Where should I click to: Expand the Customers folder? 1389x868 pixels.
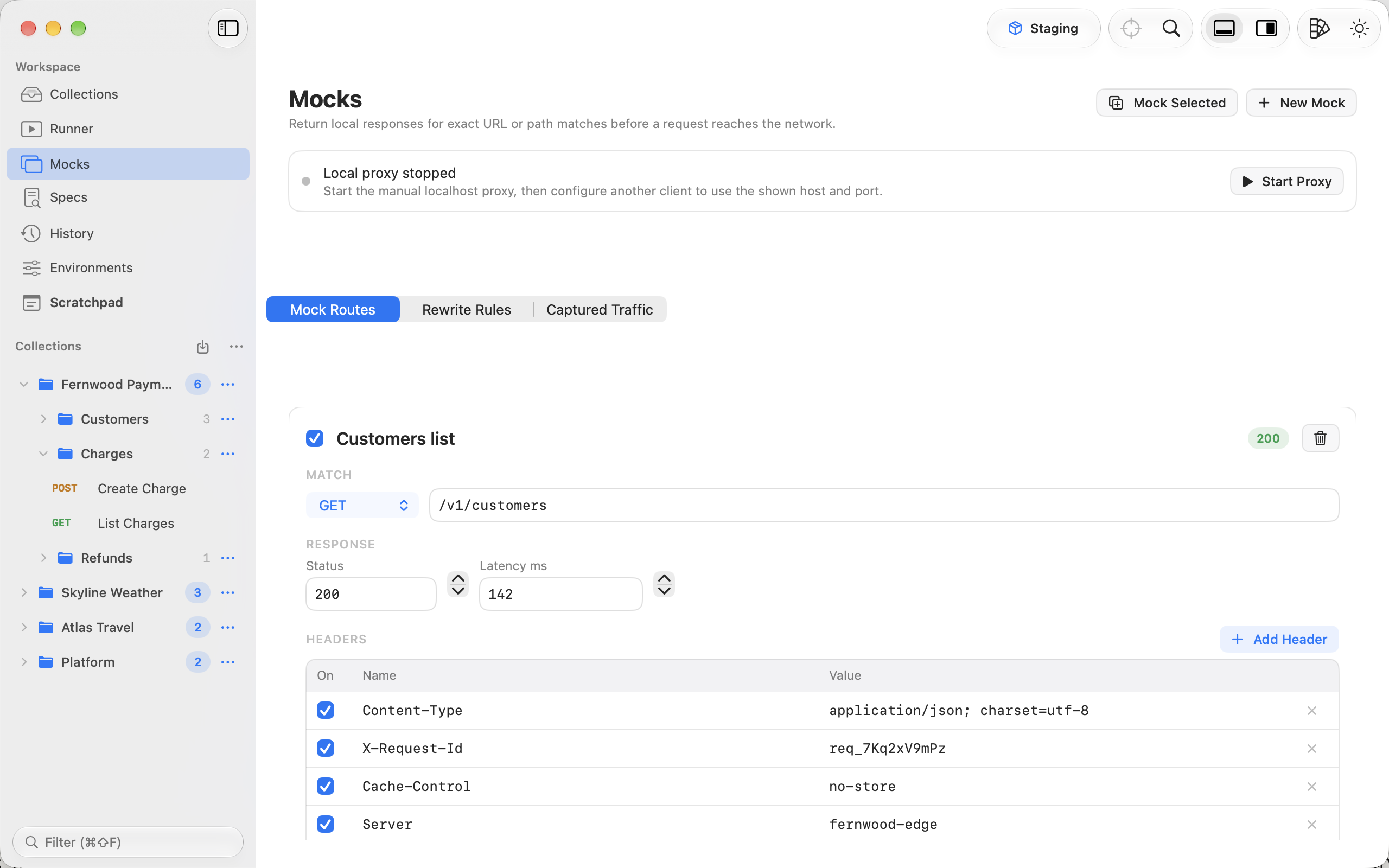[x=43, y=419]
